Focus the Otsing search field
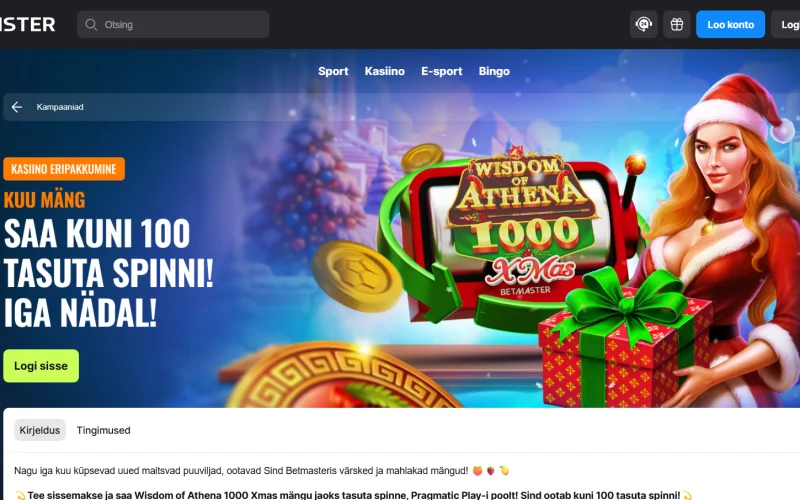Image resolution: width=800 pixels, height=500 pixels. [173, 24]
